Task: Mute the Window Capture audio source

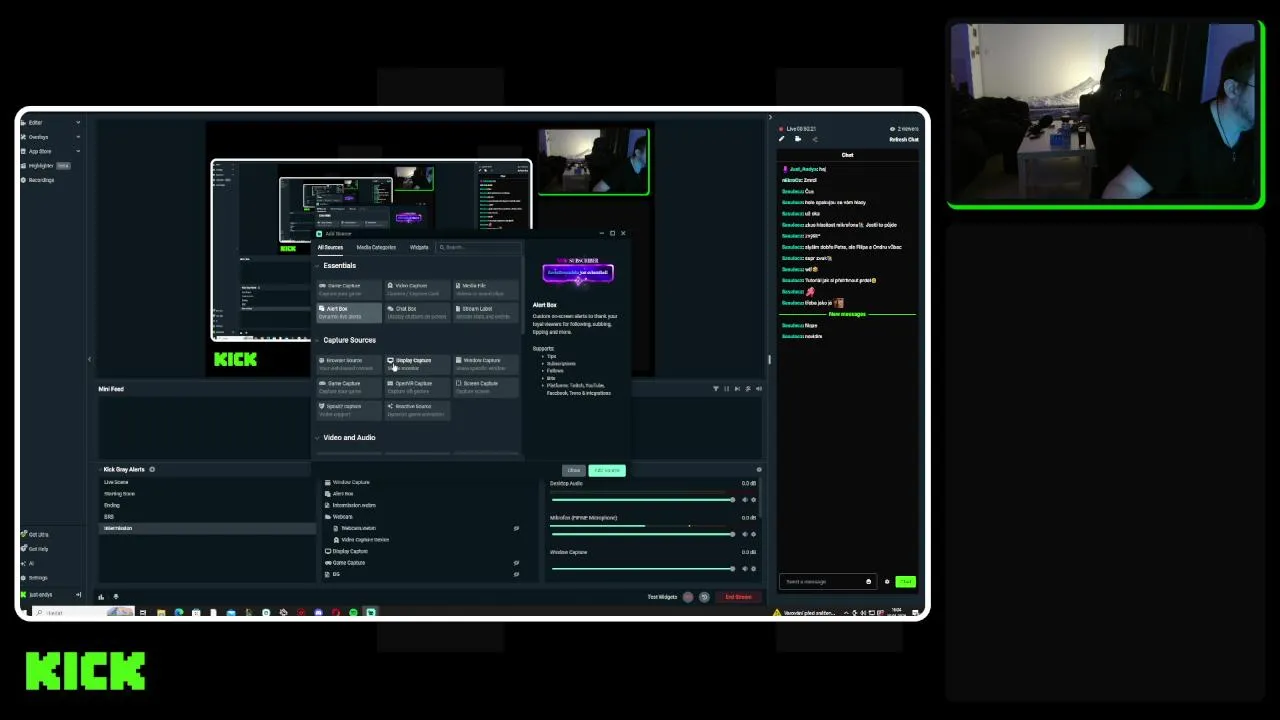Action: point(744,569)
